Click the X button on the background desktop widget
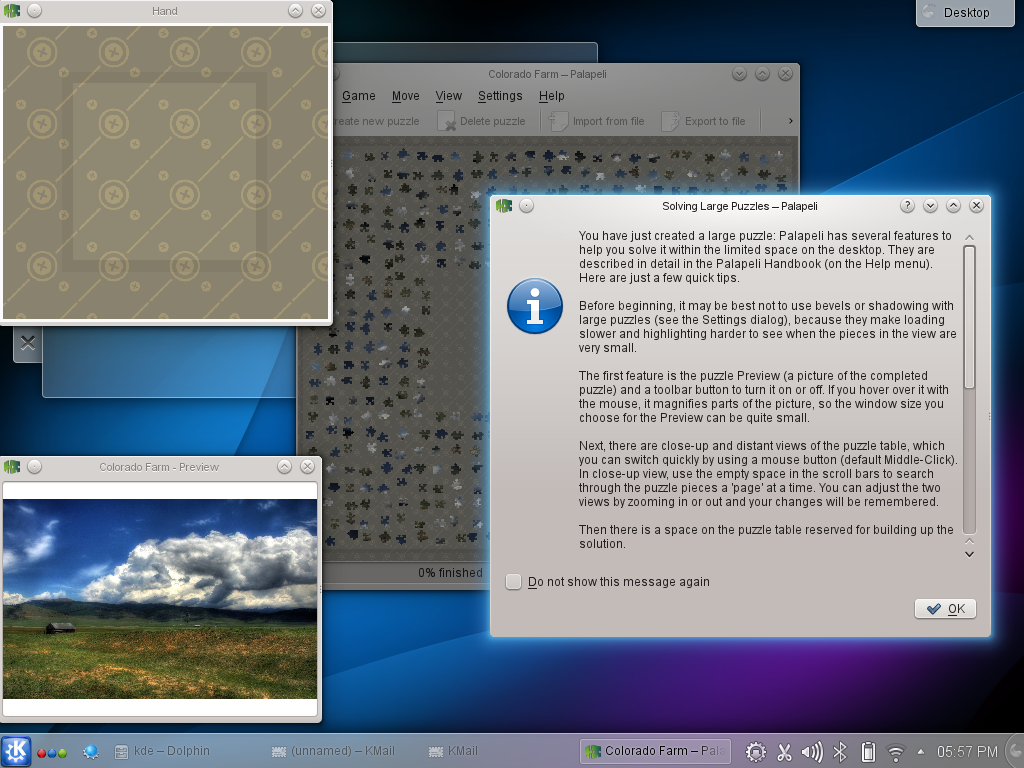 (x=27, y=343)
